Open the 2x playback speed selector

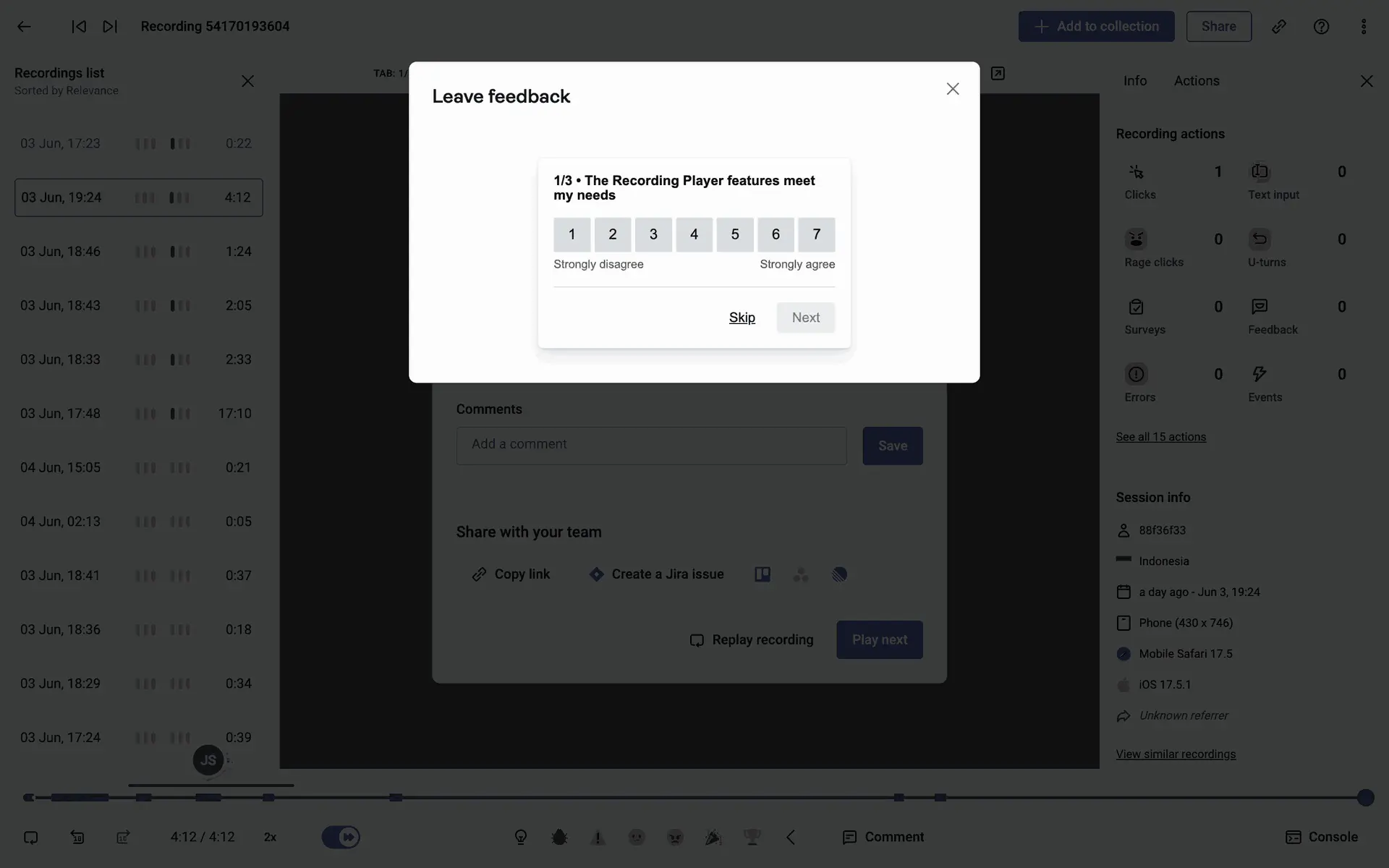pos(270,837)
